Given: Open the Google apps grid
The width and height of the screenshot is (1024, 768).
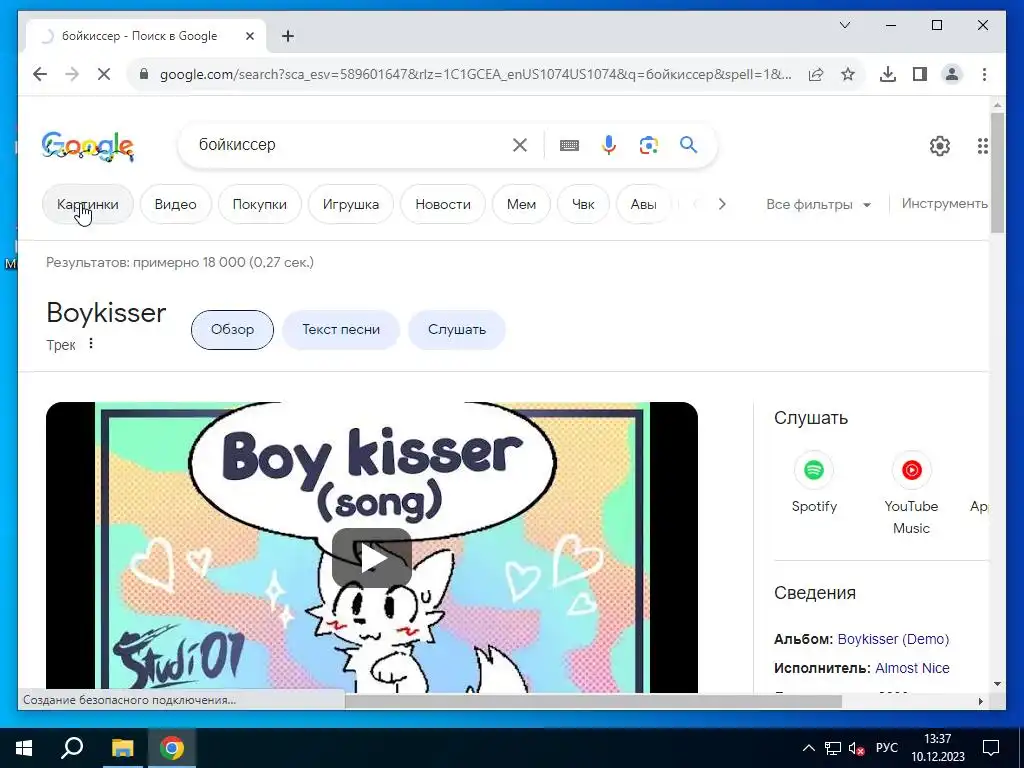Looking at the screenshot, I should tap(982, 146).
